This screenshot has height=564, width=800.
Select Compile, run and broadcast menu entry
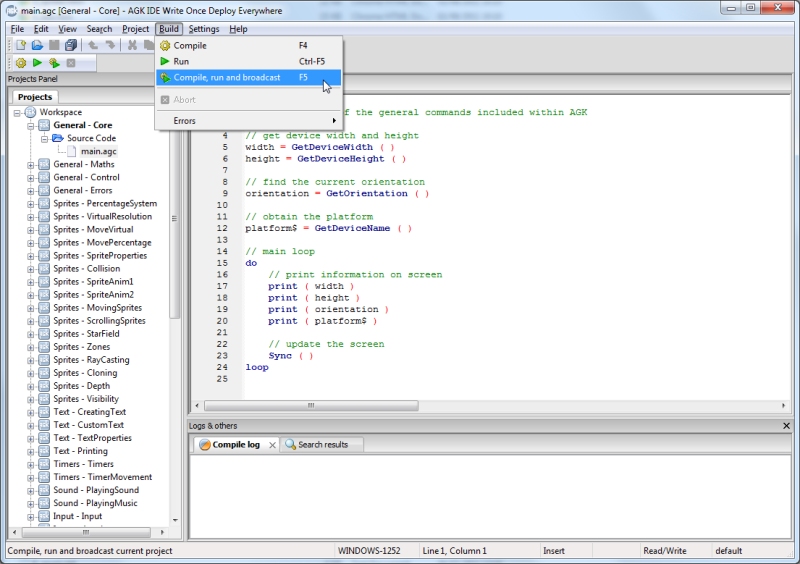[x=248, y=78]
